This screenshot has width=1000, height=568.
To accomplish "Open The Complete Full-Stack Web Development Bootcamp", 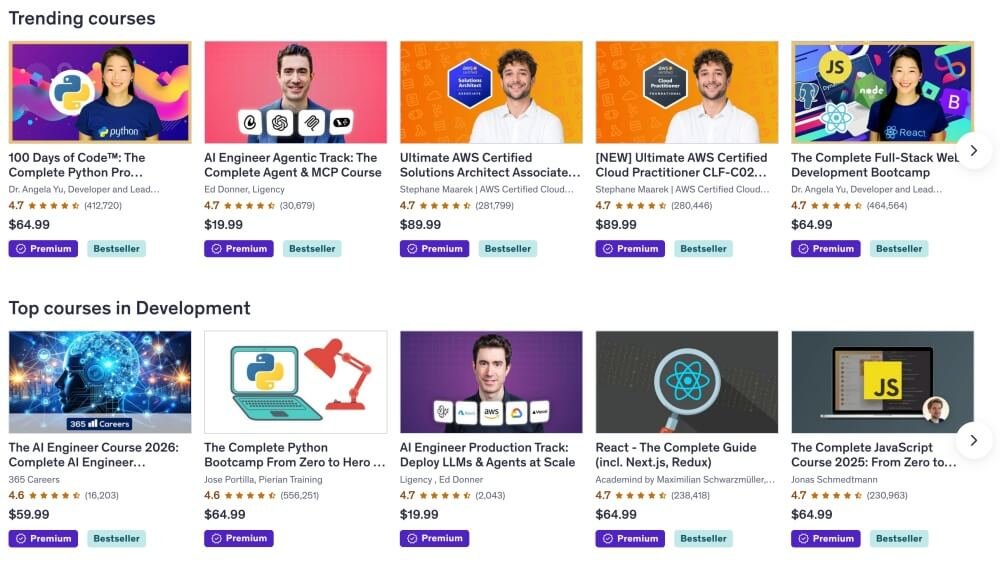I will [875, 165].
